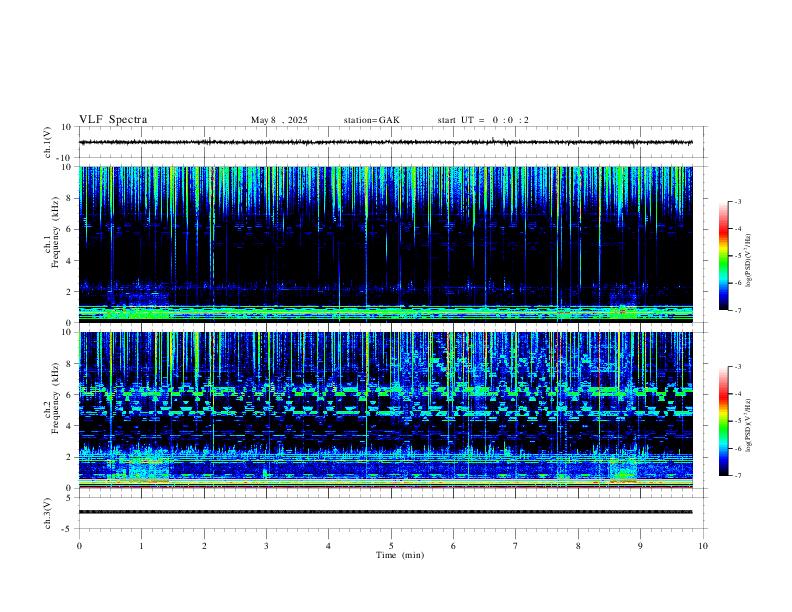Click the '-7' label on lower colorbar

pos(737,476)
